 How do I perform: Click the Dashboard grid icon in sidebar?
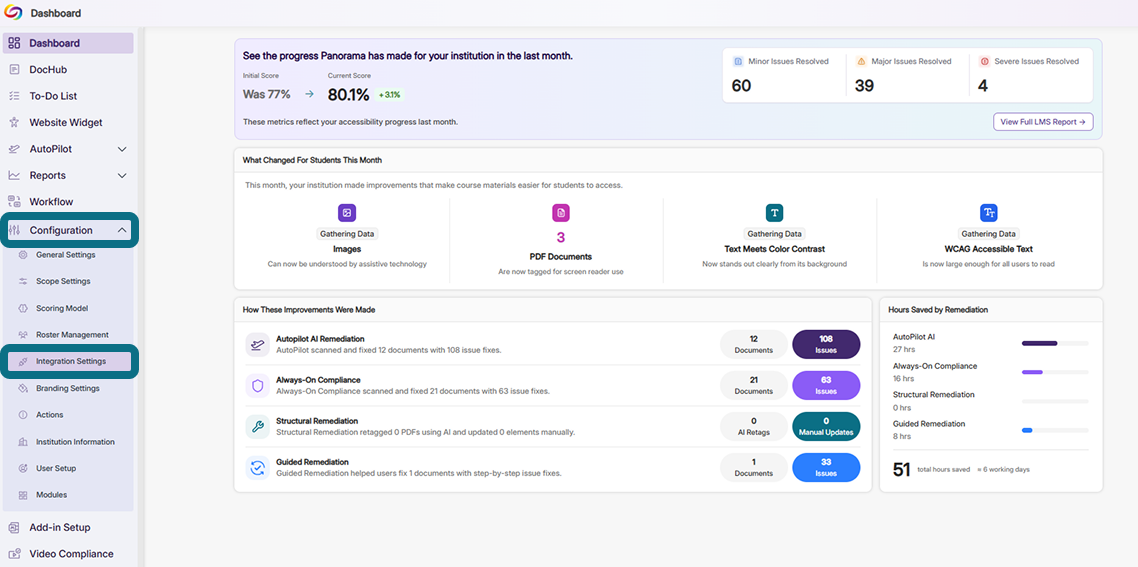(x=15, y=43)
